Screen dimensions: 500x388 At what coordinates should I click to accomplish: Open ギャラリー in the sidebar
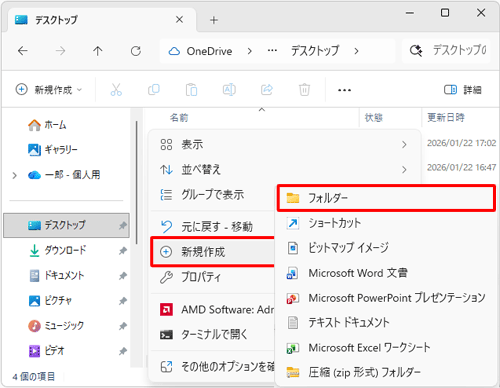click(53, 150)
